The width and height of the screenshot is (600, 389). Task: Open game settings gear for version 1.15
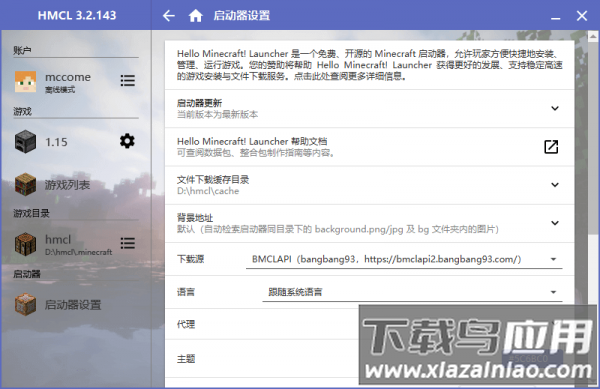click(127, 141)
